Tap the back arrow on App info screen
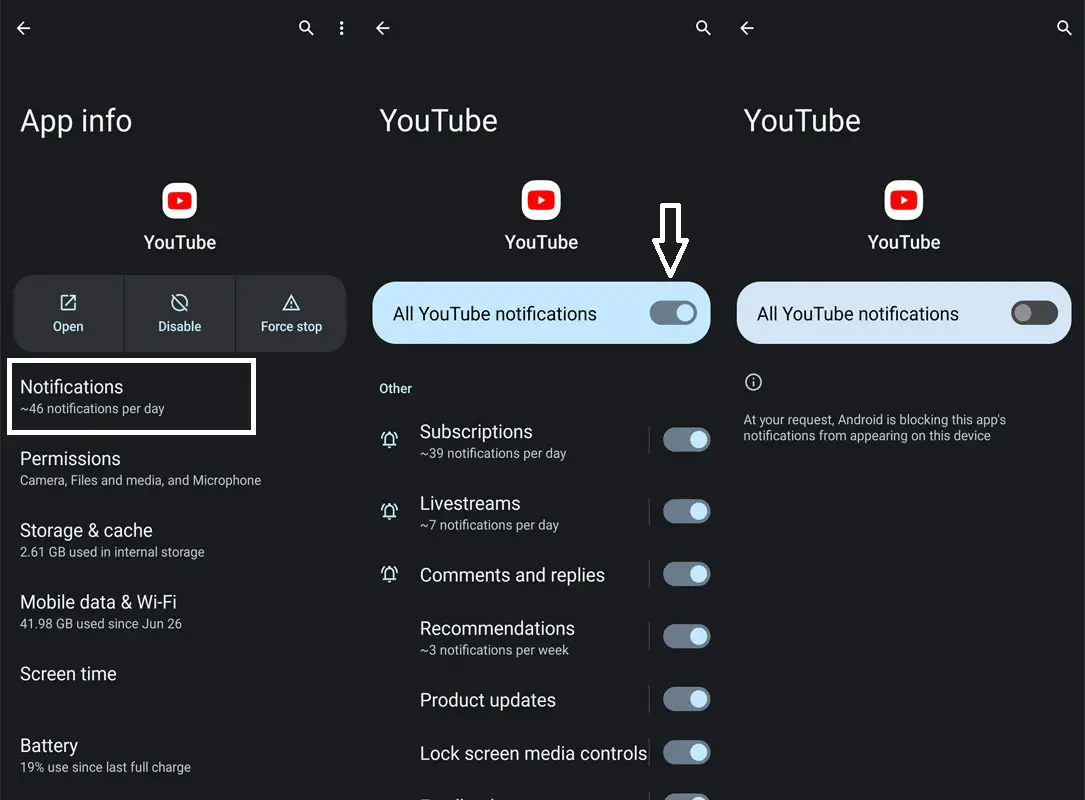1085x800 pixels. pos(24,28)
